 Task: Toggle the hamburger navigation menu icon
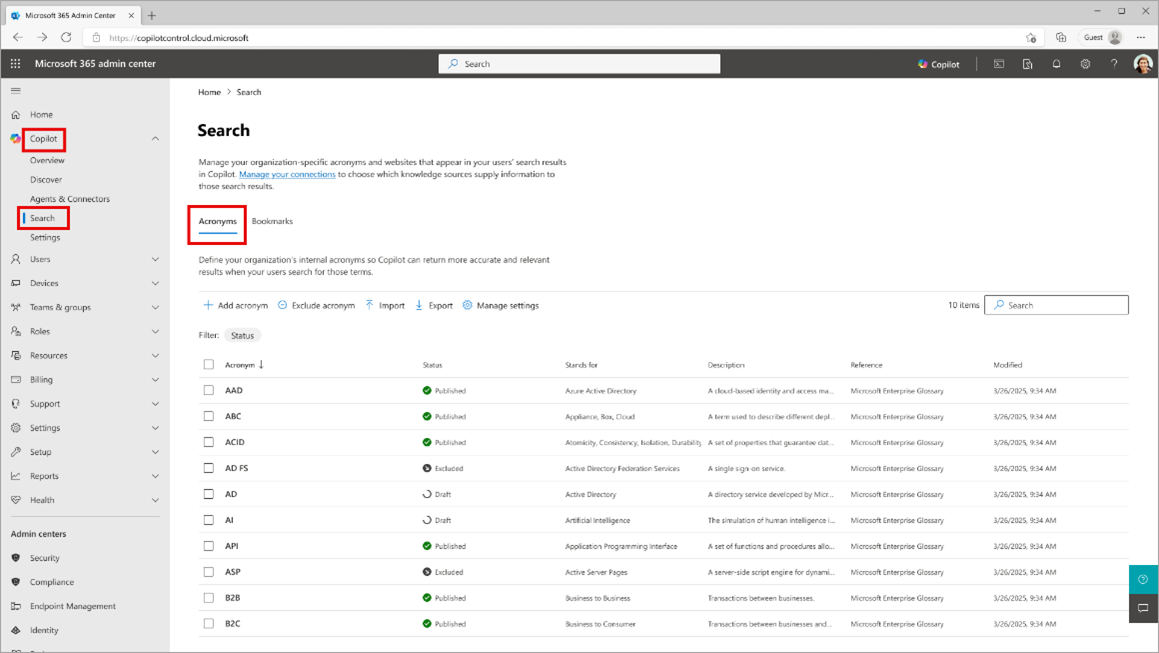click(x=16, y=91)
